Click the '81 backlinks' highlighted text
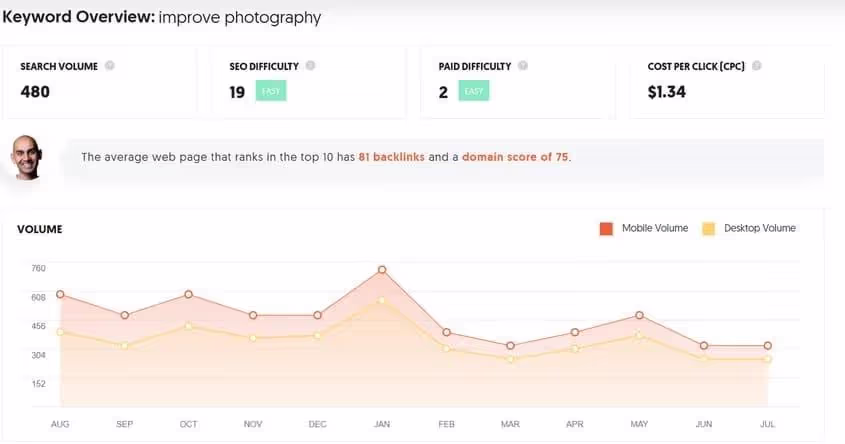This screenshot has width=845, height=444. (392, 157)
